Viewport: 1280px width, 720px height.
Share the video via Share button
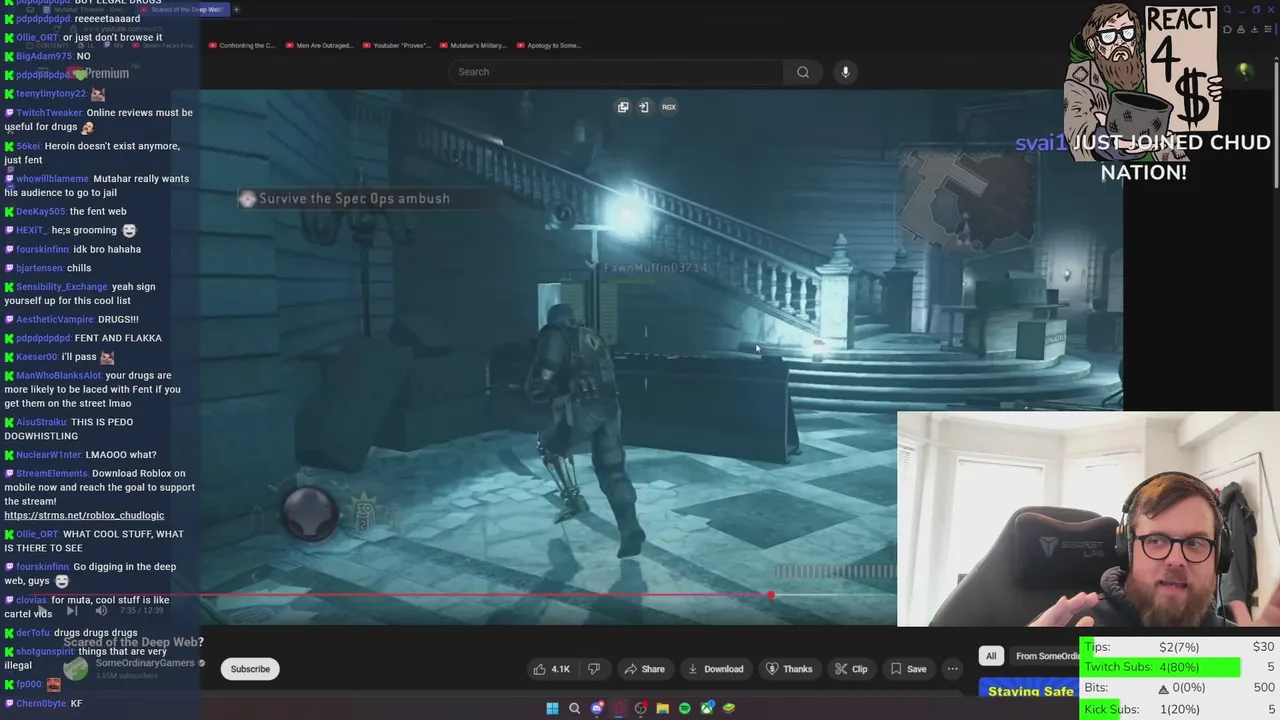point(644,669)
